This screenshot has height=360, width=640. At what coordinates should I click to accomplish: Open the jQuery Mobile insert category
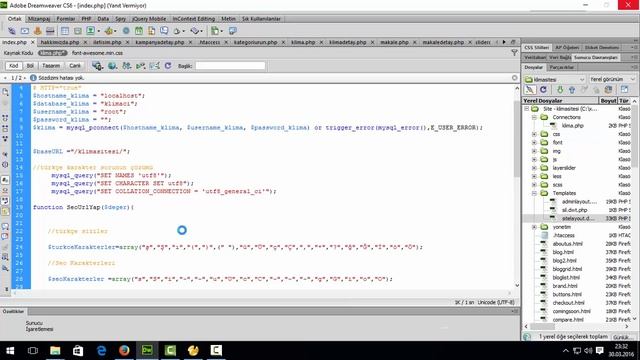click(149, 19)
